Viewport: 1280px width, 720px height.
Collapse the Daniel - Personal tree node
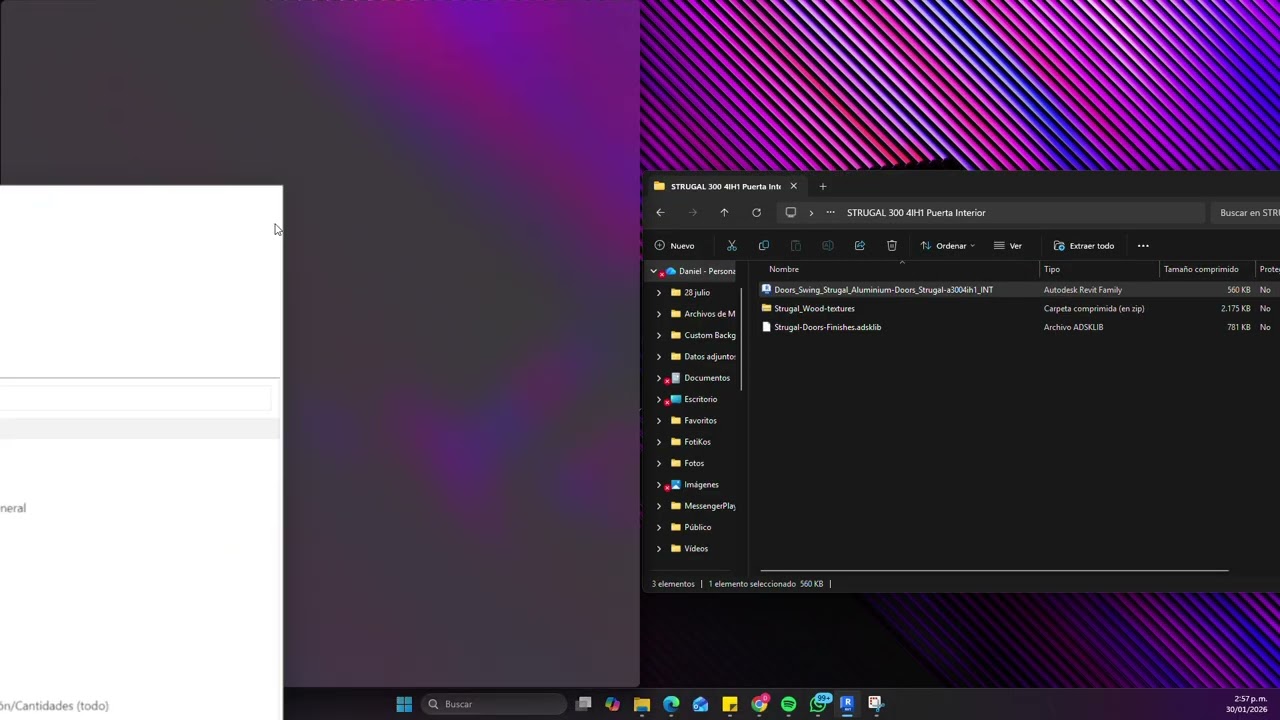pos(654,271)
